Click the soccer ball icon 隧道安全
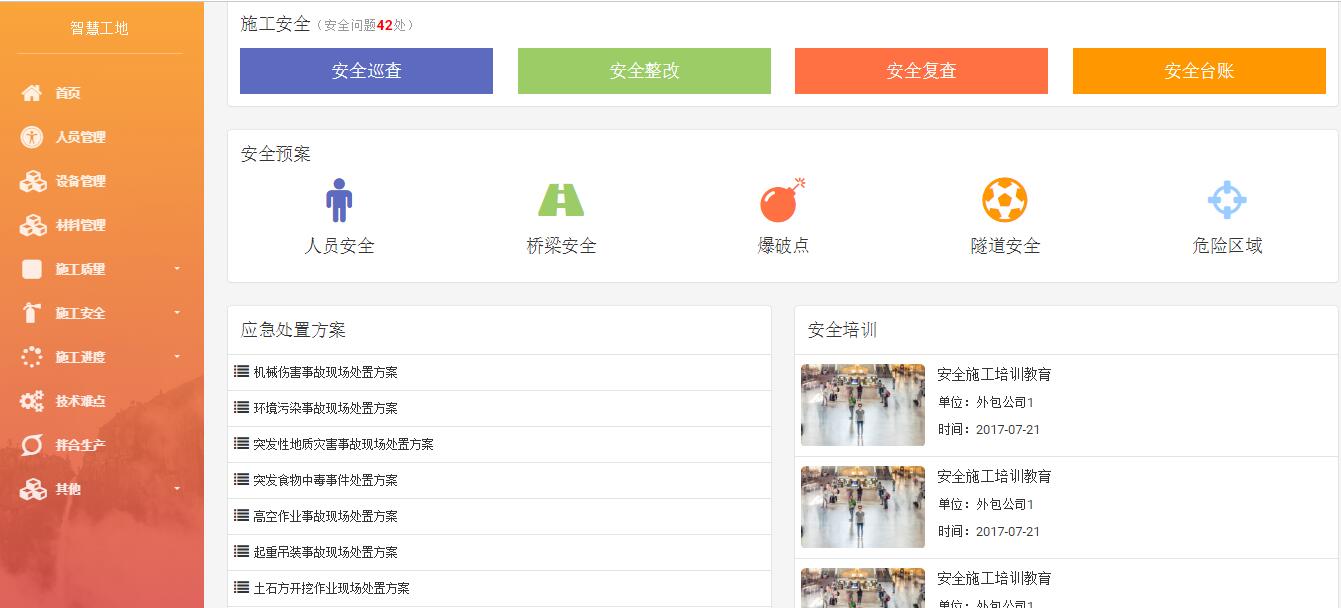Screen dimensions: 1341x608 1004,200
